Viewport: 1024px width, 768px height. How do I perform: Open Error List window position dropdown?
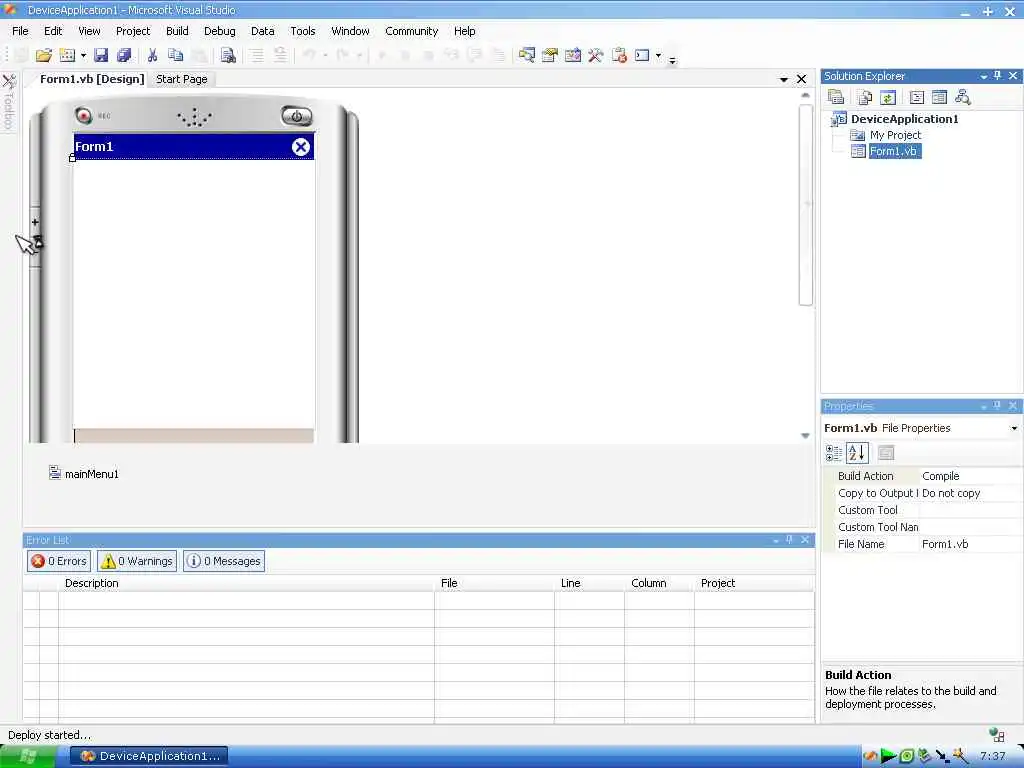click(775, 541)
